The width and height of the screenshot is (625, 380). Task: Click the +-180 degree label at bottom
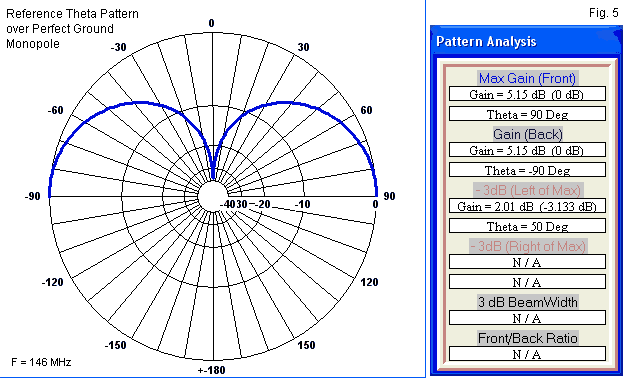click(212, 370)
